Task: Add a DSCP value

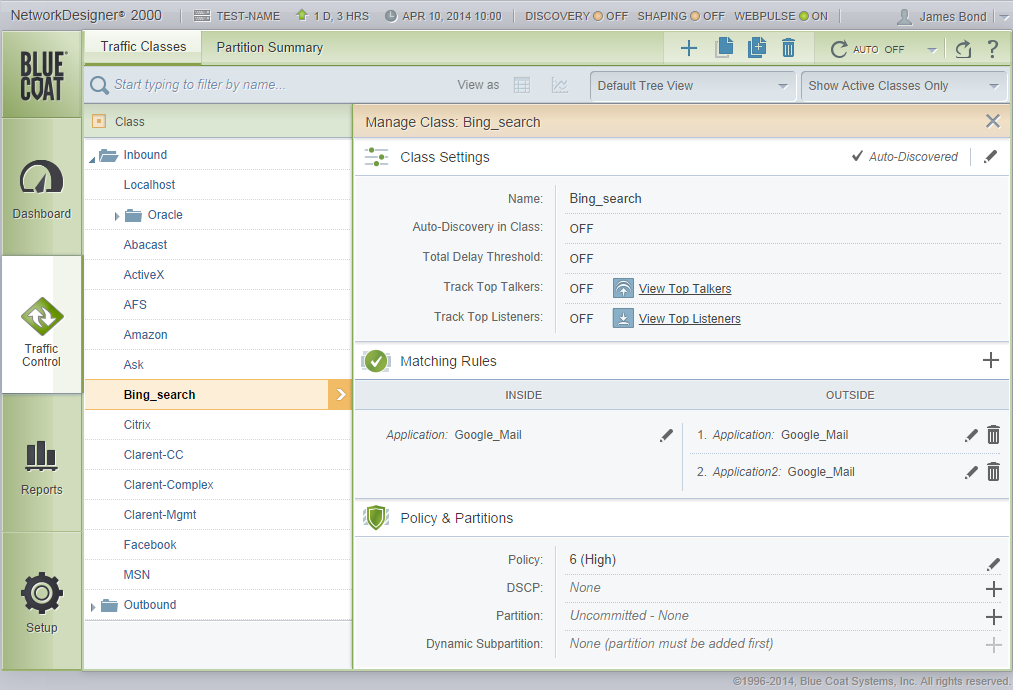Action: click(994, 589)
